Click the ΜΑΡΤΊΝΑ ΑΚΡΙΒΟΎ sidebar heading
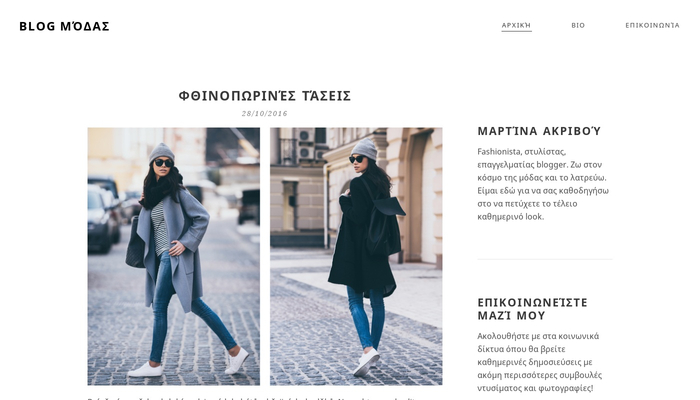 [539, 131]
